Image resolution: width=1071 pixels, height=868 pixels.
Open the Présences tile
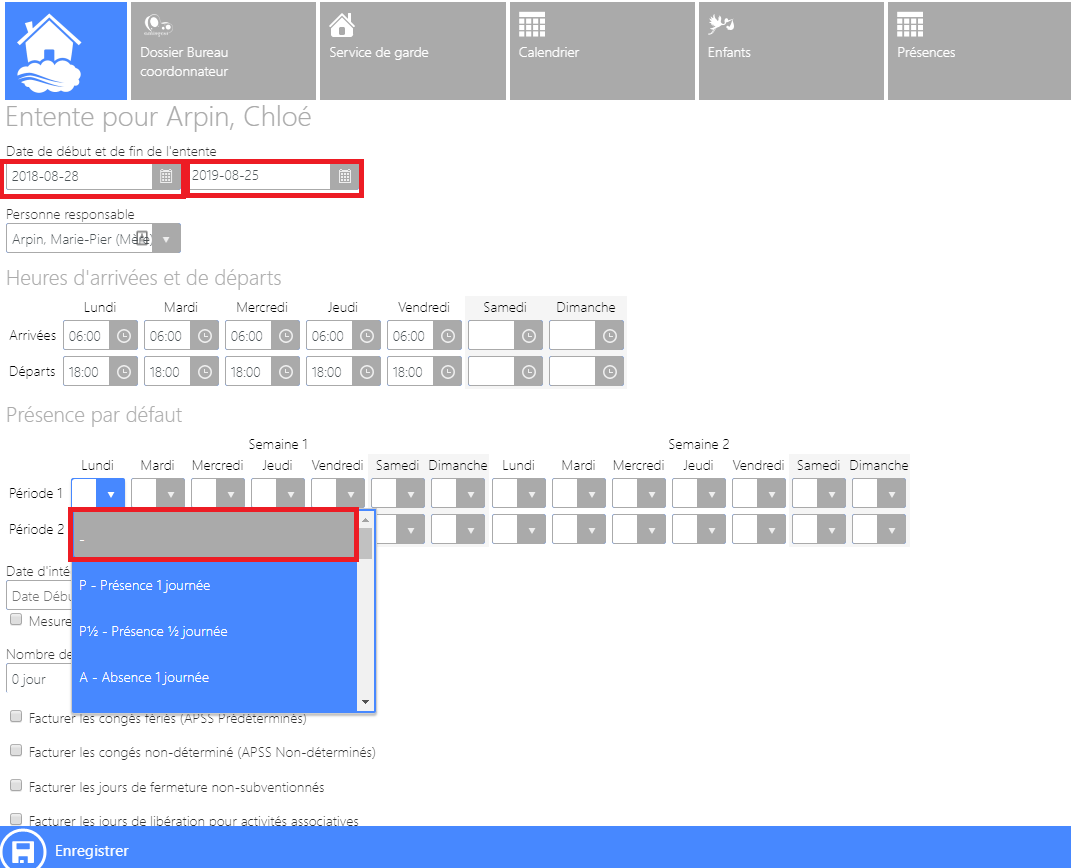click(x=979, y=51)
